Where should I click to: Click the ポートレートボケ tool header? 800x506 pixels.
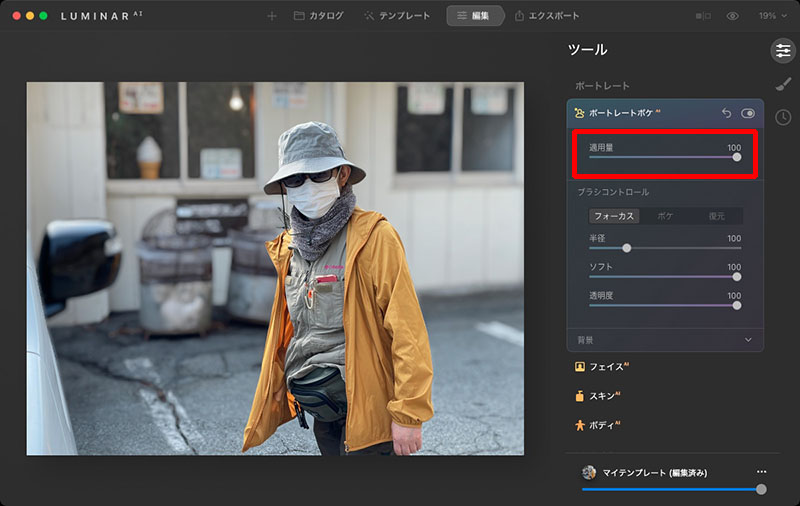665,113
